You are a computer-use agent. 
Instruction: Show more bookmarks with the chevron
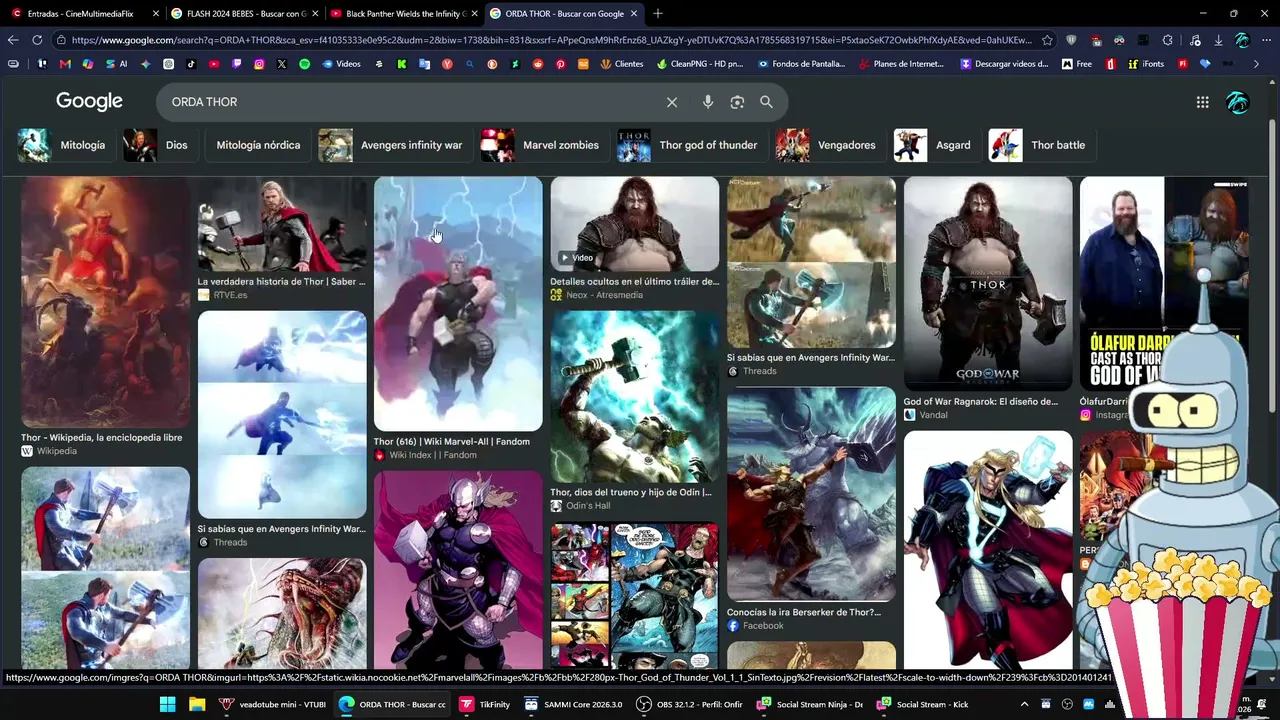coord(1257,64)
